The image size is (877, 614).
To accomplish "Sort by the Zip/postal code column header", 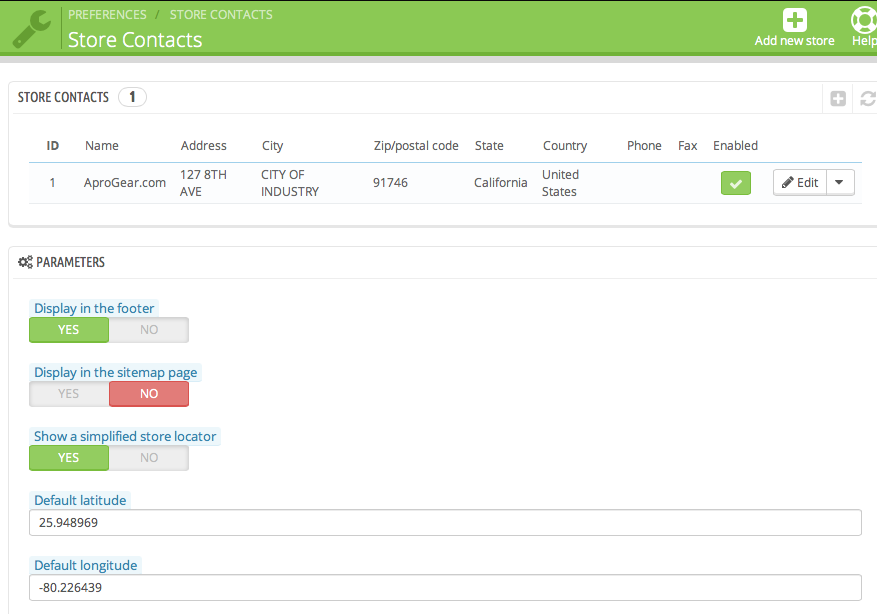I will 416,145.
